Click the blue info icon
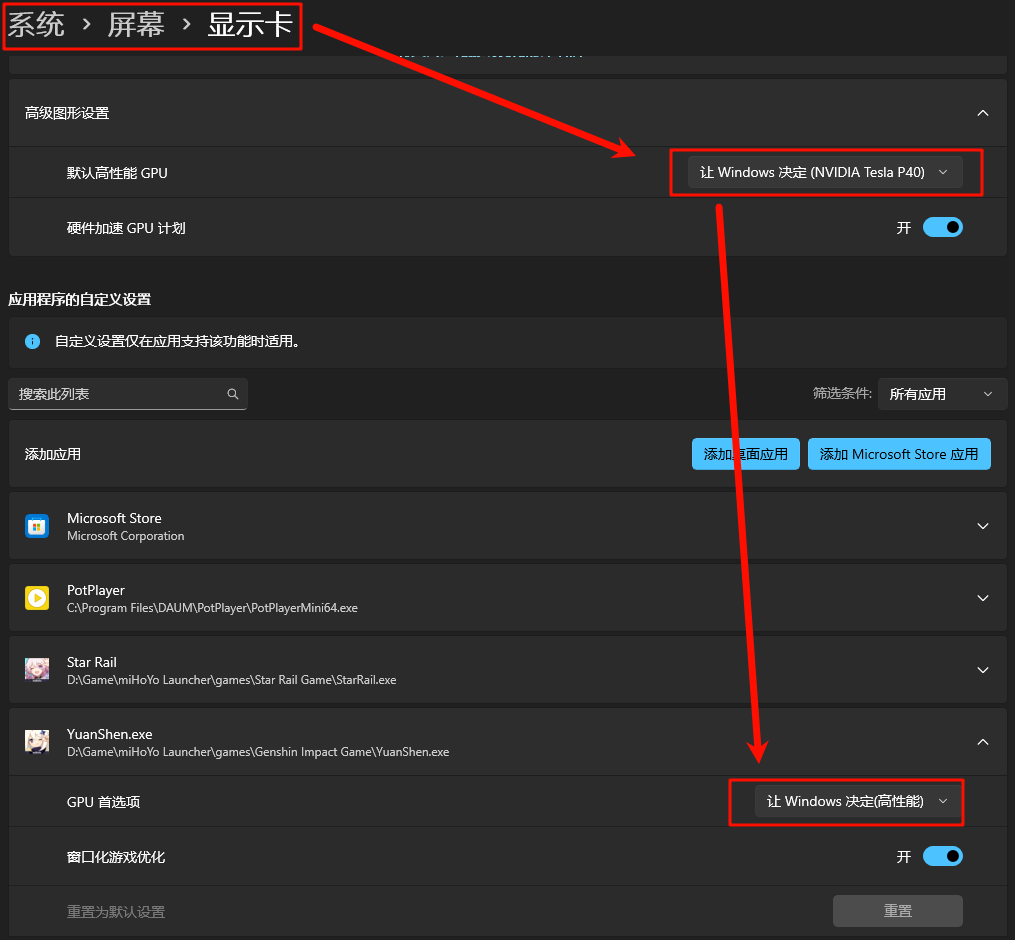This screenshot has width=1015, height=940. click(x=32, y=341)
